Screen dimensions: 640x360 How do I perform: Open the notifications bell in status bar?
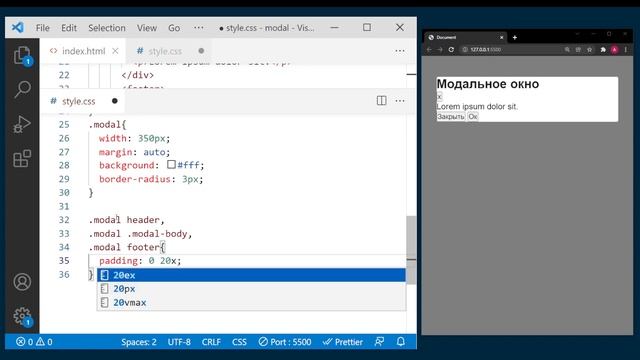[401, 342]
